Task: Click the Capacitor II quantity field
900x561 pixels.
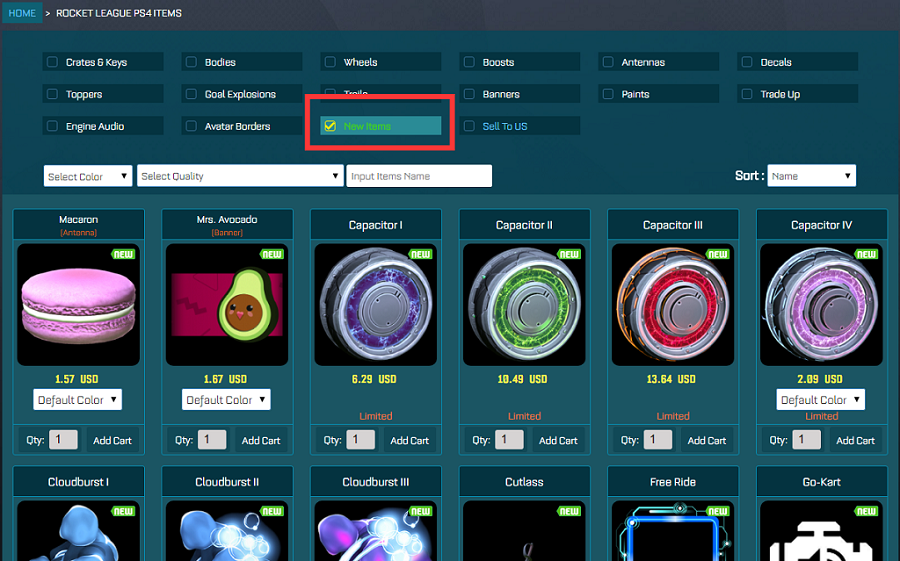Action: tap(509, 440)
